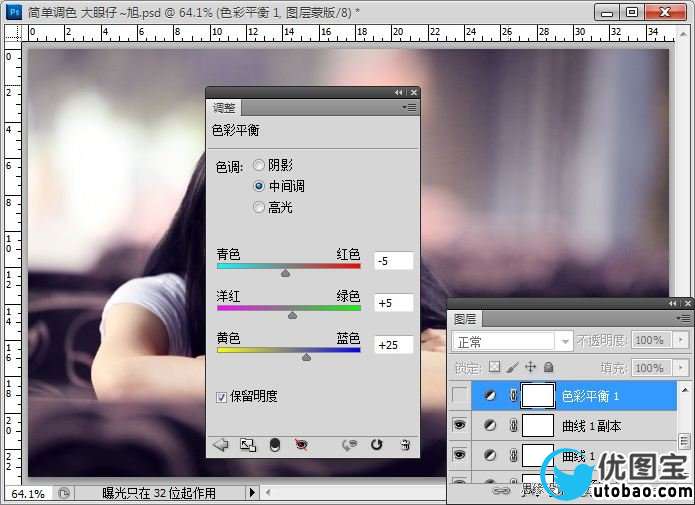Screen dimensions: 695x505
Task: Select the 阴影 (Shadows) tone radio button
Action: [x=260, y=165]
